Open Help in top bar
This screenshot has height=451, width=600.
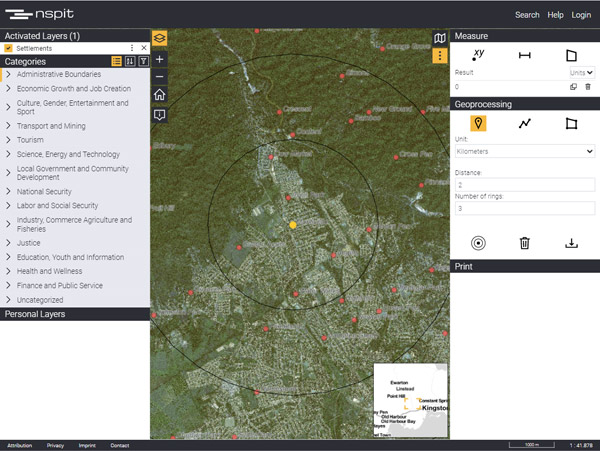pos(555,15)
